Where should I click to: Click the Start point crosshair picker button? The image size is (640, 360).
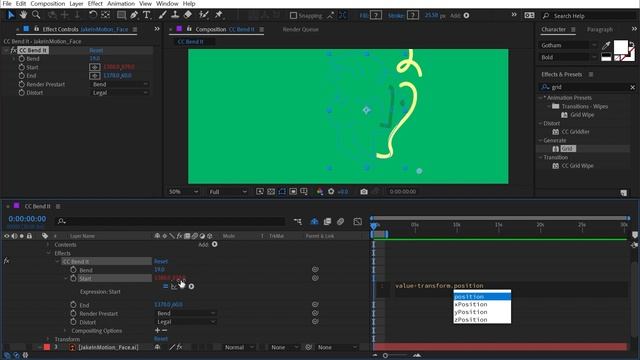(95, 67)
